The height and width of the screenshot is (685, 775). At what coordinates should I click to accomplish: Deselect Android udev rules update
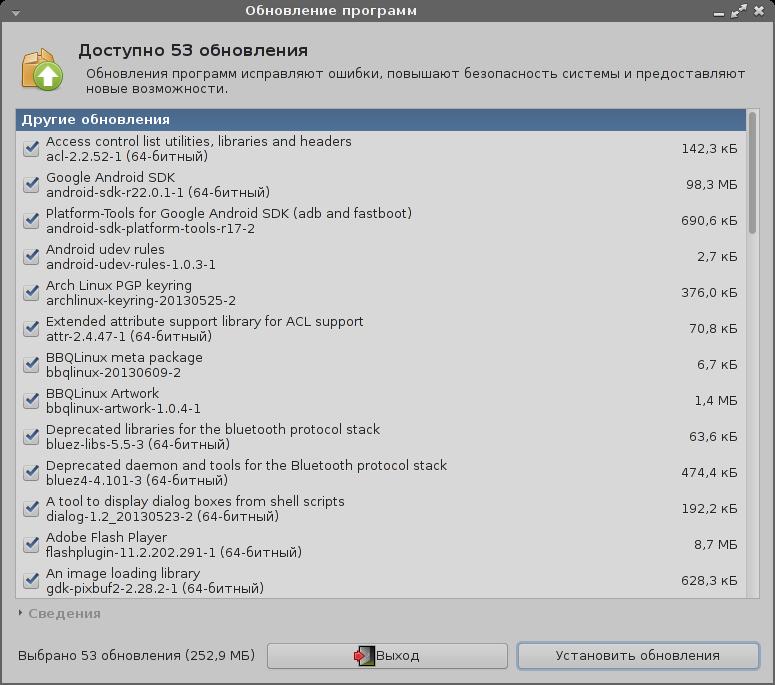[x=31, y=257]
